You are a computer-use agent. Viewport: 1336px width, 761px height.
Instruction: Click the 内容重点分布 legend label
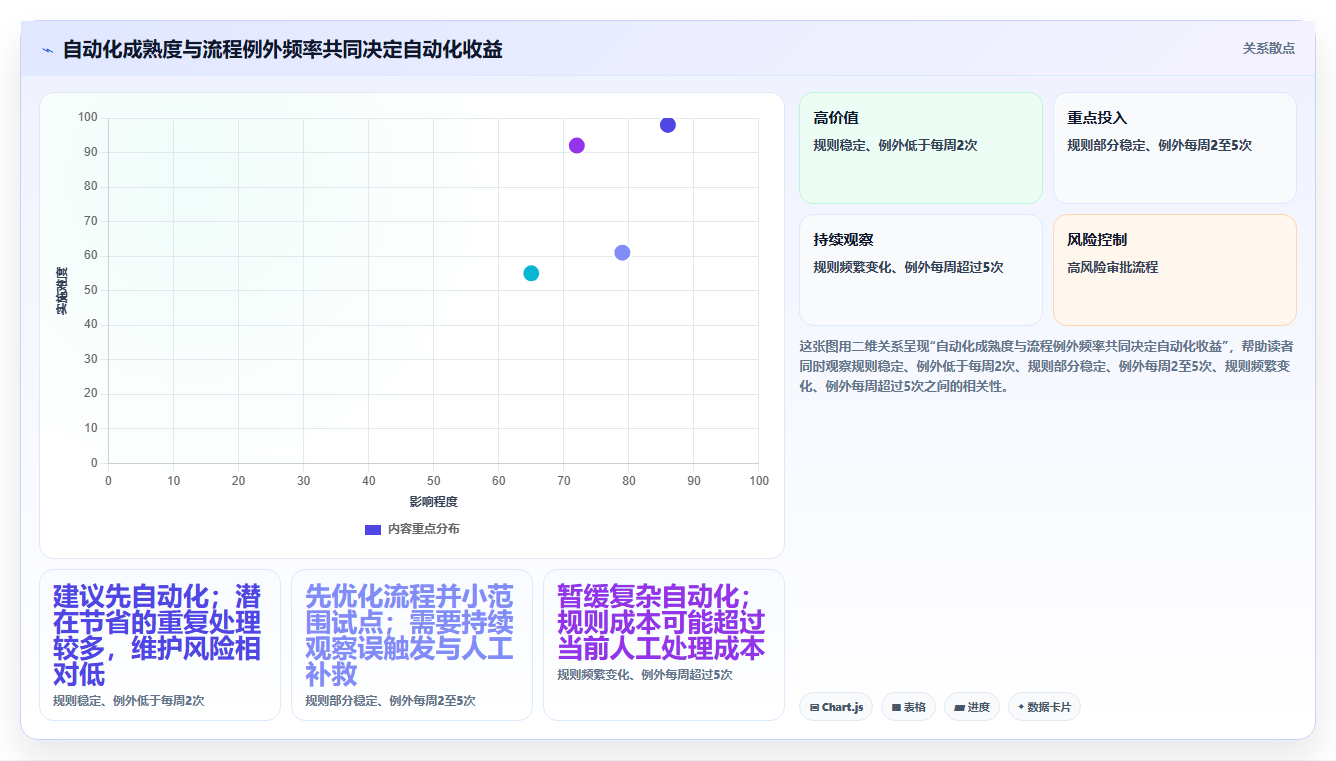click(424, 529)
